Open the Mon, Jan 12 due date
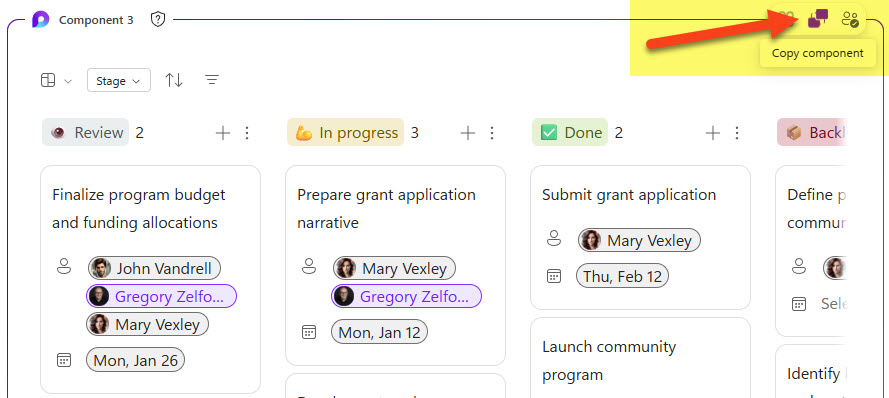Viewport: 889px width, 398px height. (x=379, y=332)
